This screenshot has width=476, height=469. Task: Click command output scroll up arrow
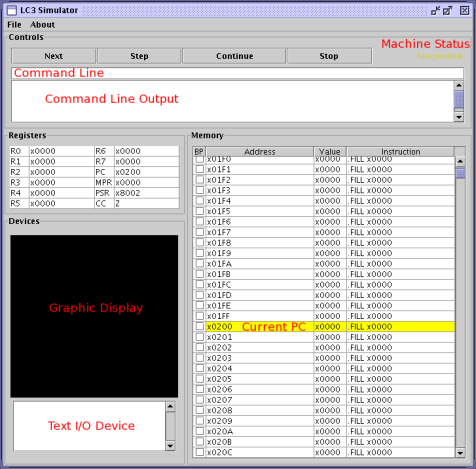(459, 85)
